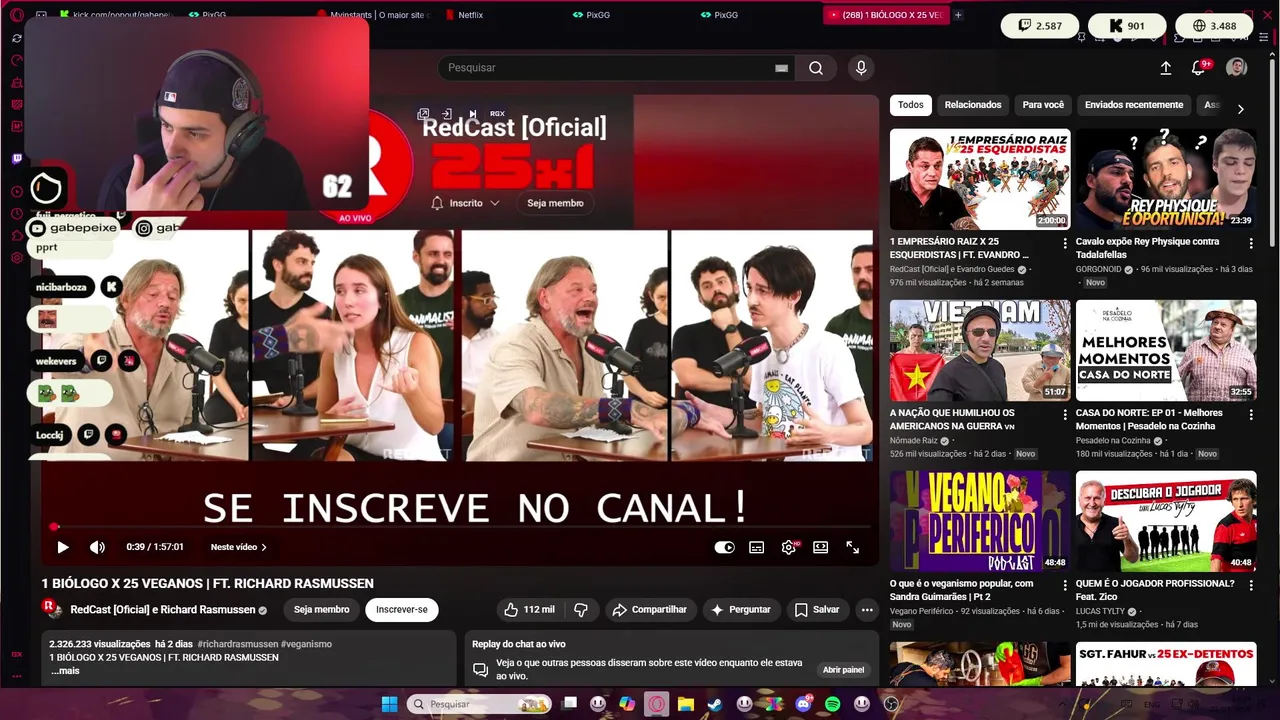1280x720 pixels.
Task: Open options menu for Quem é o Jogador Profissional
Action: pyautogui.click(x=1250, y=585)
